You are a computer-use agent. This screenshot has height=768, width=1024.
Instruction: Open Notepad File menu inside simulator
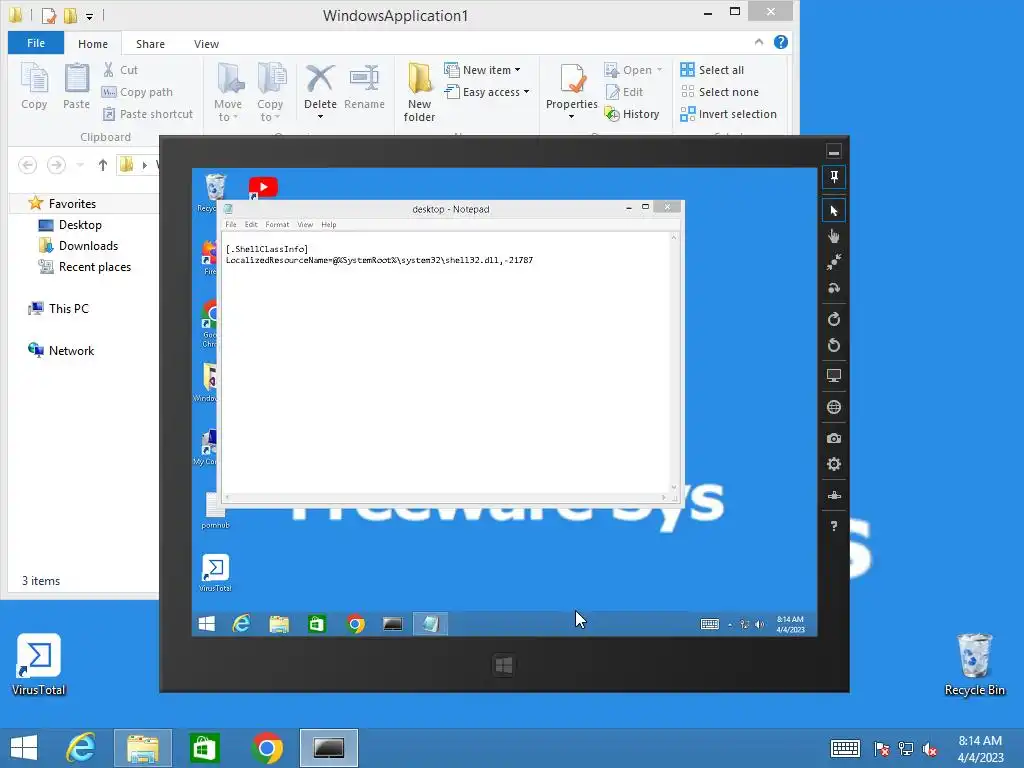click(x=231, y=224)
